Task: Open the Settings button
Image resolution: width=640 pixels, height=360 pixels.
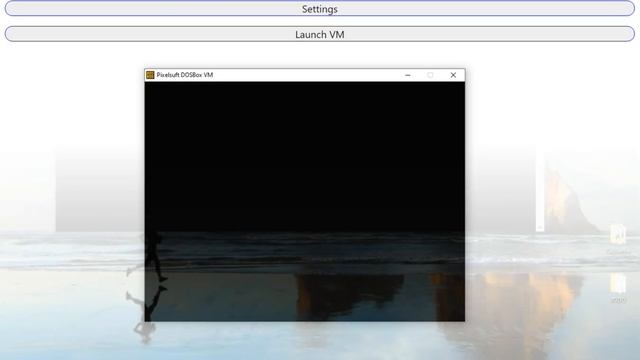Action: [320, 9]
